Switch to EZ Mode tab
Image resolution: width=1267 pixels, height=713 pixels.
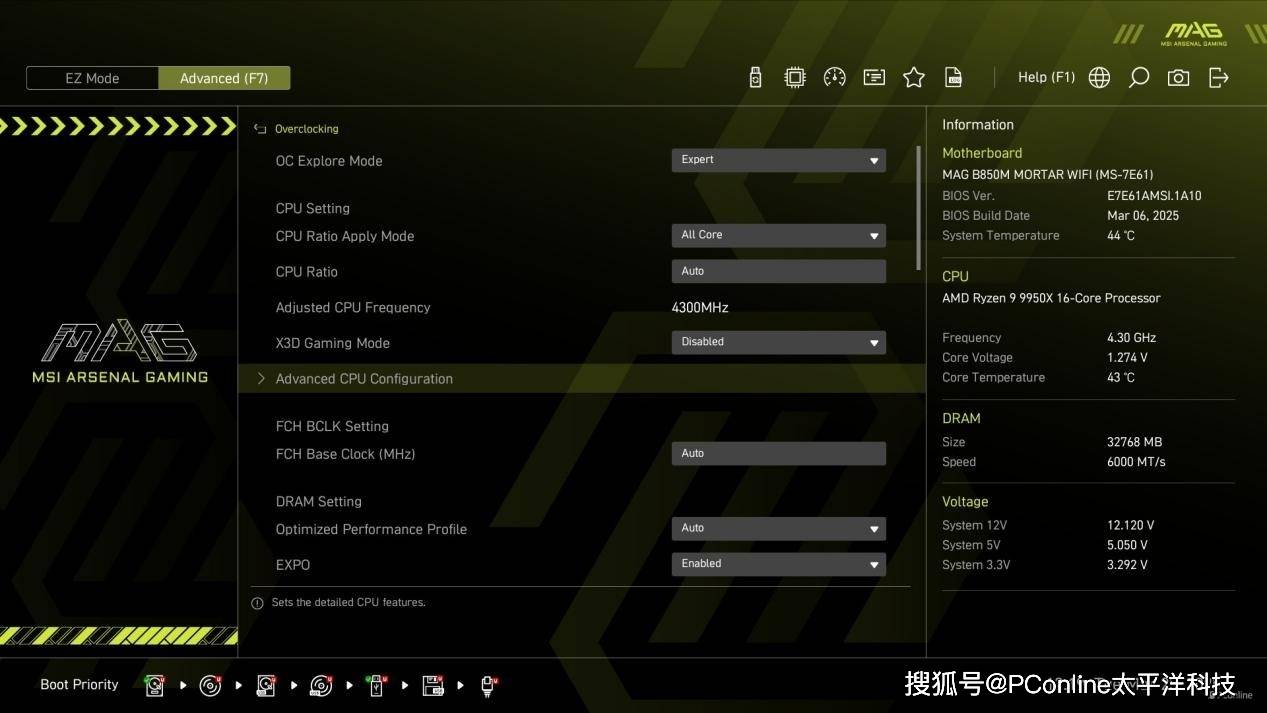coord(92,78)
